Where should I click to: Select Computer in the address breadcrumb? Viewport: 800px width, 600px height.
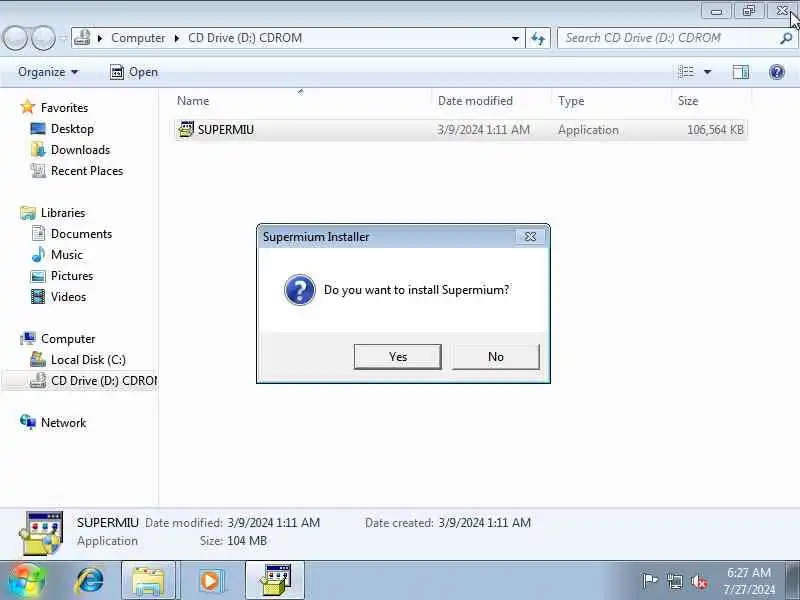[x=138, y=38]
